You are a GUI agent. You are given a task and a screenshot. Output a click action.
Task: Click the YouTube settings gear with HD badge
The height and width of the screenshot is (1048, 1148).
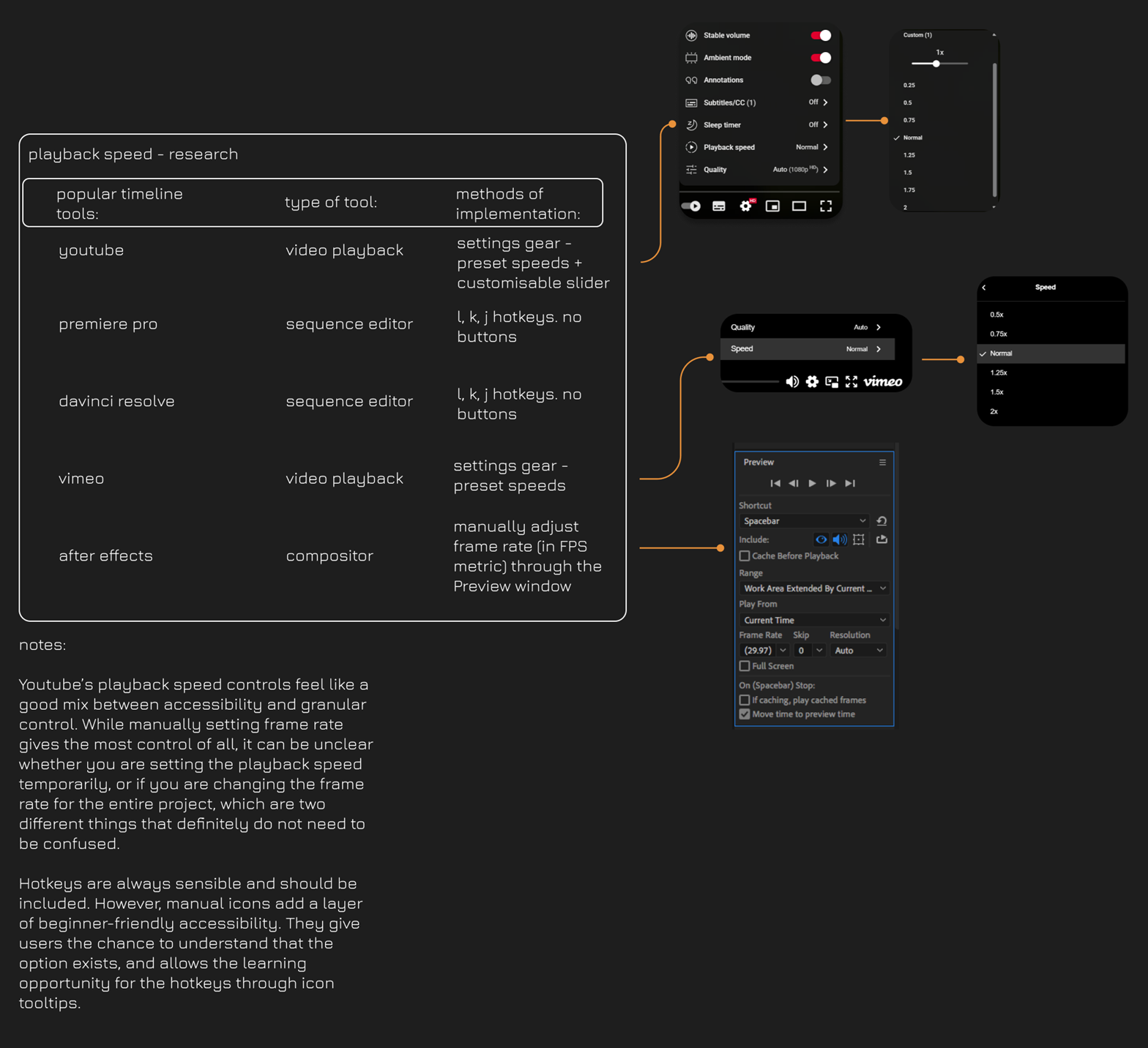745,206
